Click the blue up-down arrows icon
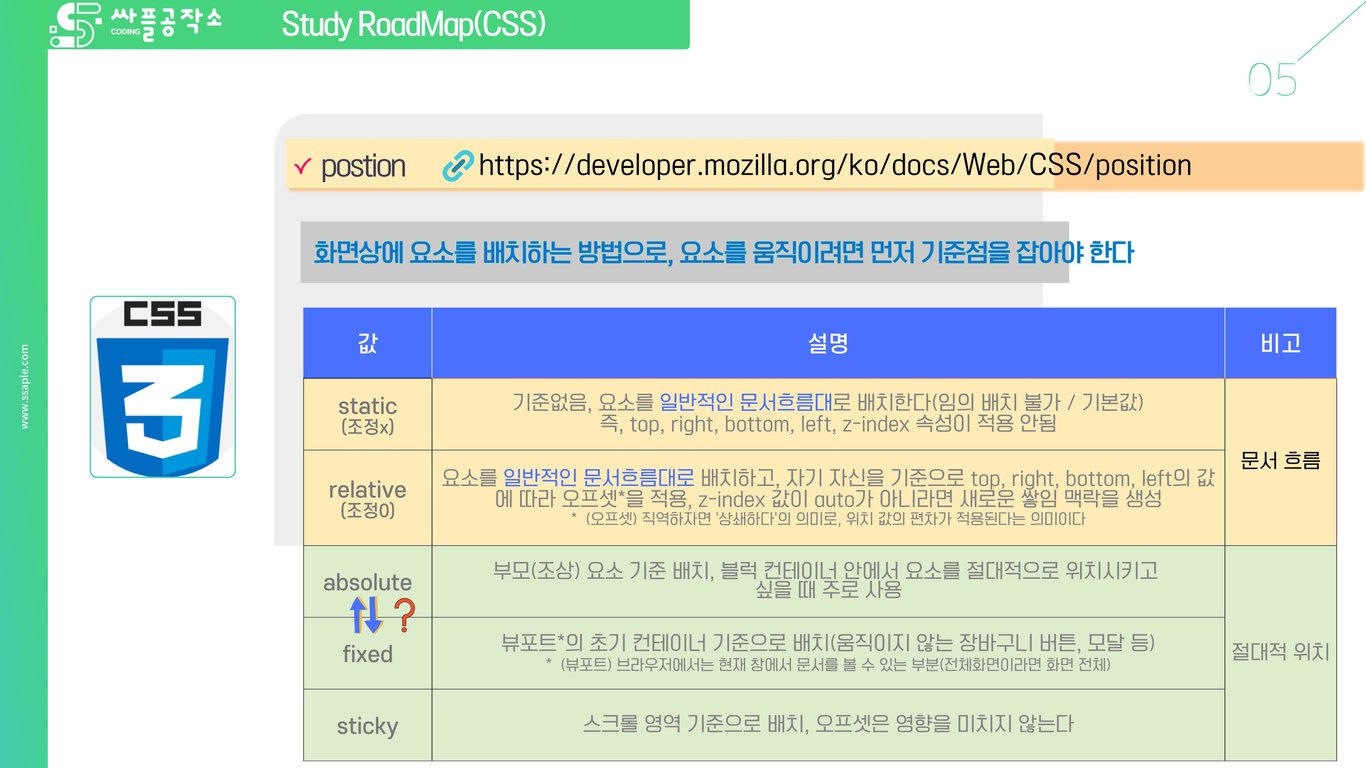 (x=364, y=615)
